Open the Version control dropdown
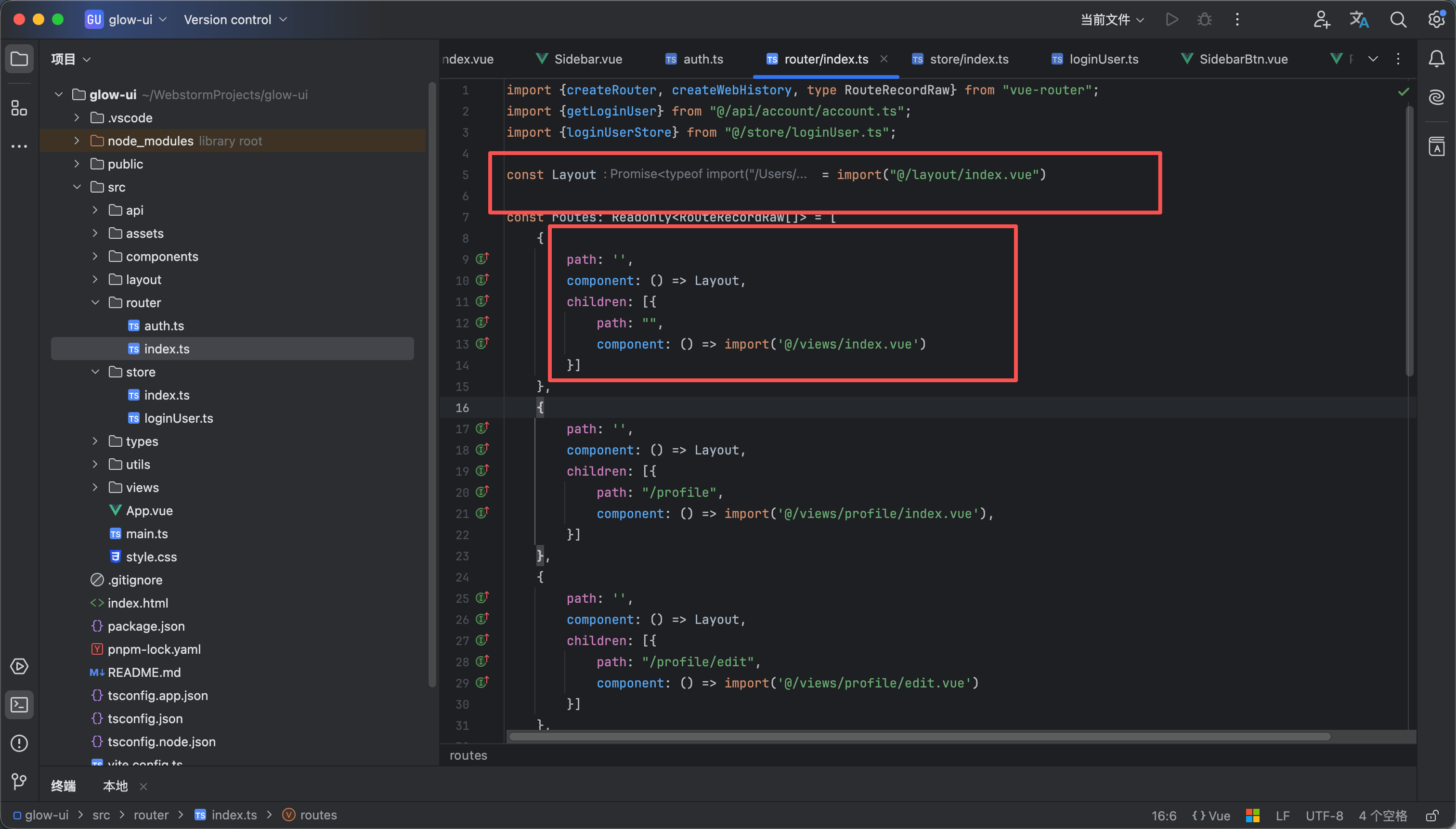Screen dimensions: 1456x829 234,19
